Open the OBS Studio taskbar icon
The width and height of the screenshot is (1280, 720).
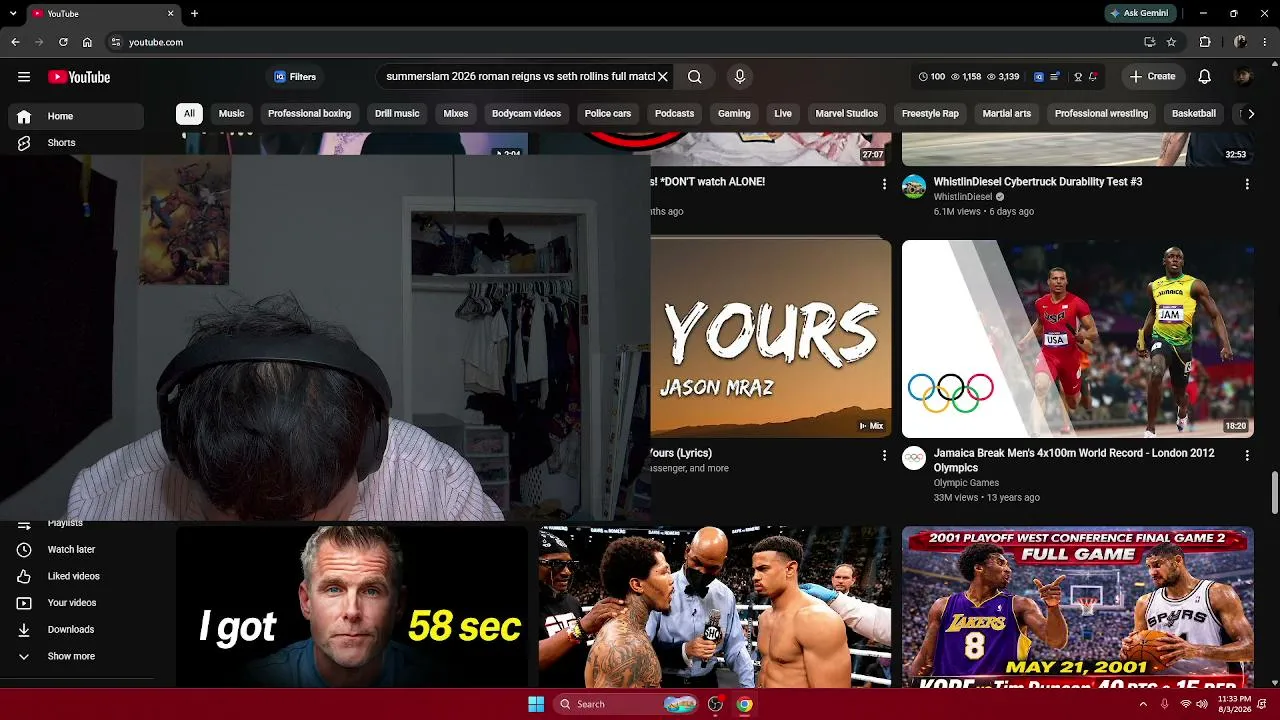(x=715, y=704)
